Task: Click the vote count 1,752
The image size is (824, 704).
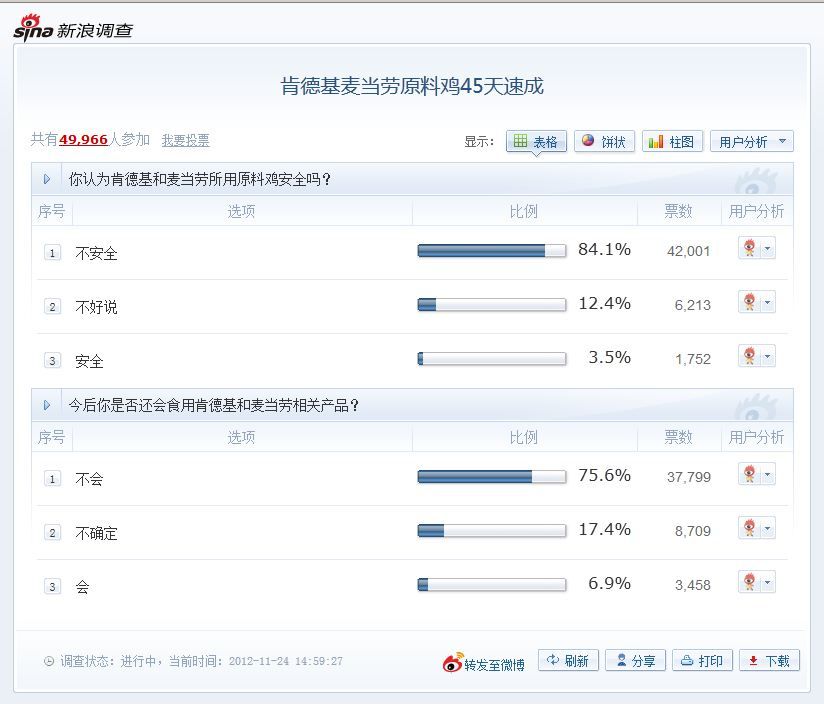Action: click(x=693, y=359)
